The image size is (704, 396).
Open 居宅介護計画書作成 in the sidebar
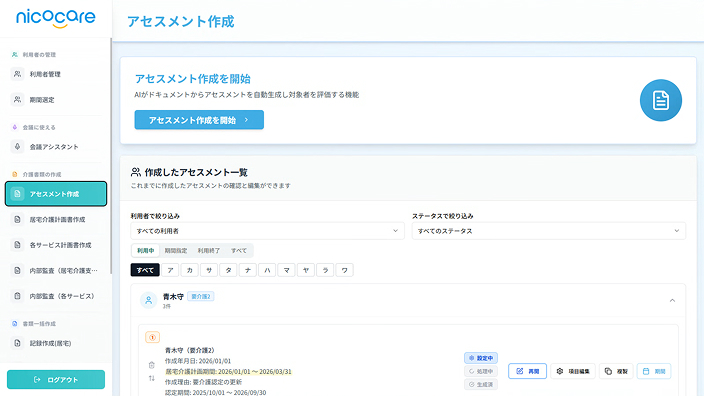point(56,220)
